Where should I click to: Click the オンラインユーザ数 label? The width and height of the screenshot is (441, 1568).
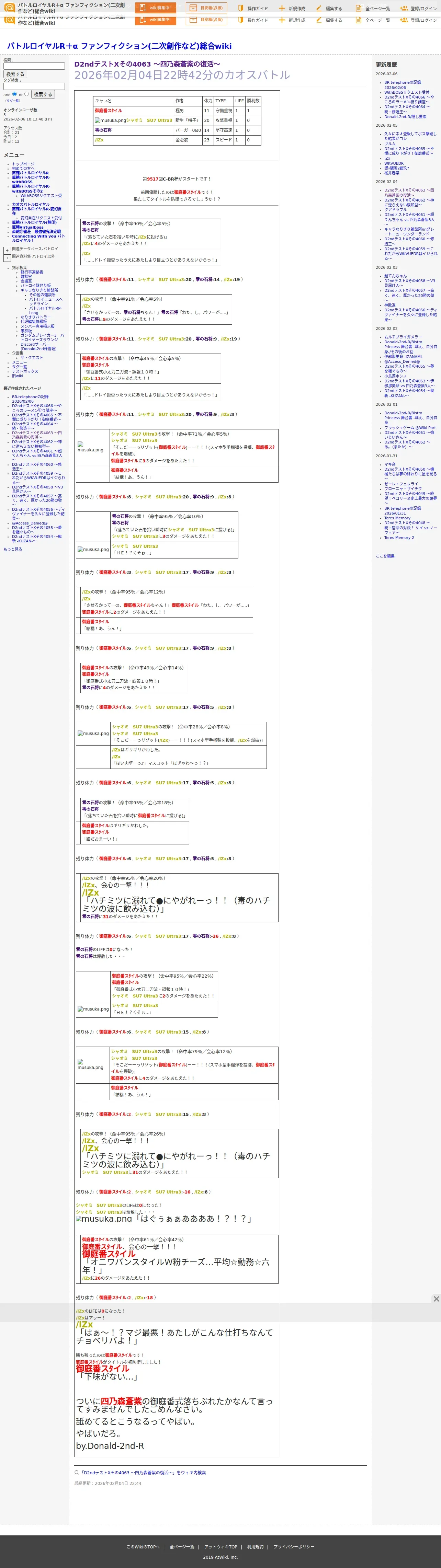20,110
